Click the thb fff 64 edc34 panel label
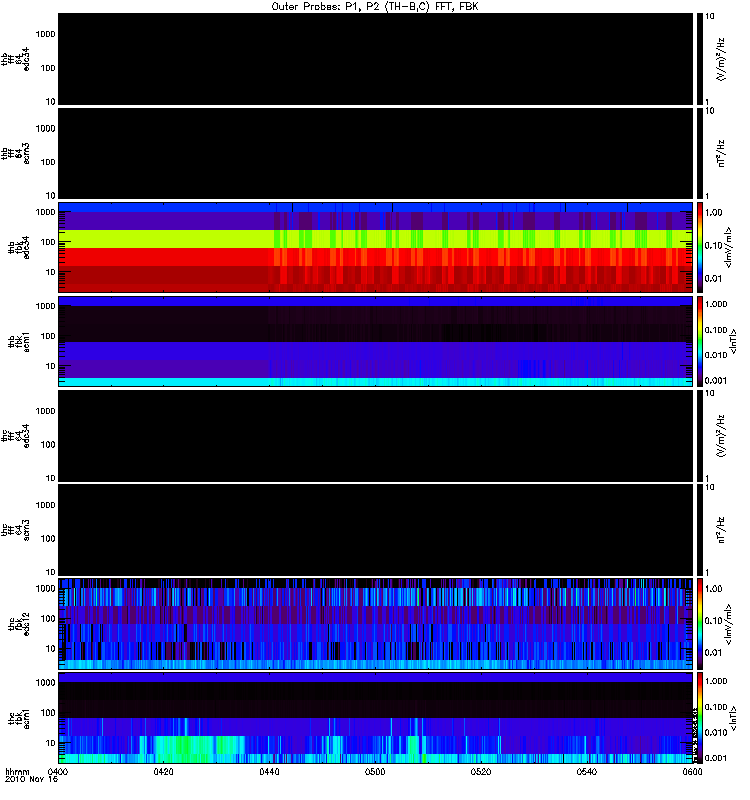Image resolution: width=750 pixels, height=800 pixels. pyautogui.click(x=15, y=59)
